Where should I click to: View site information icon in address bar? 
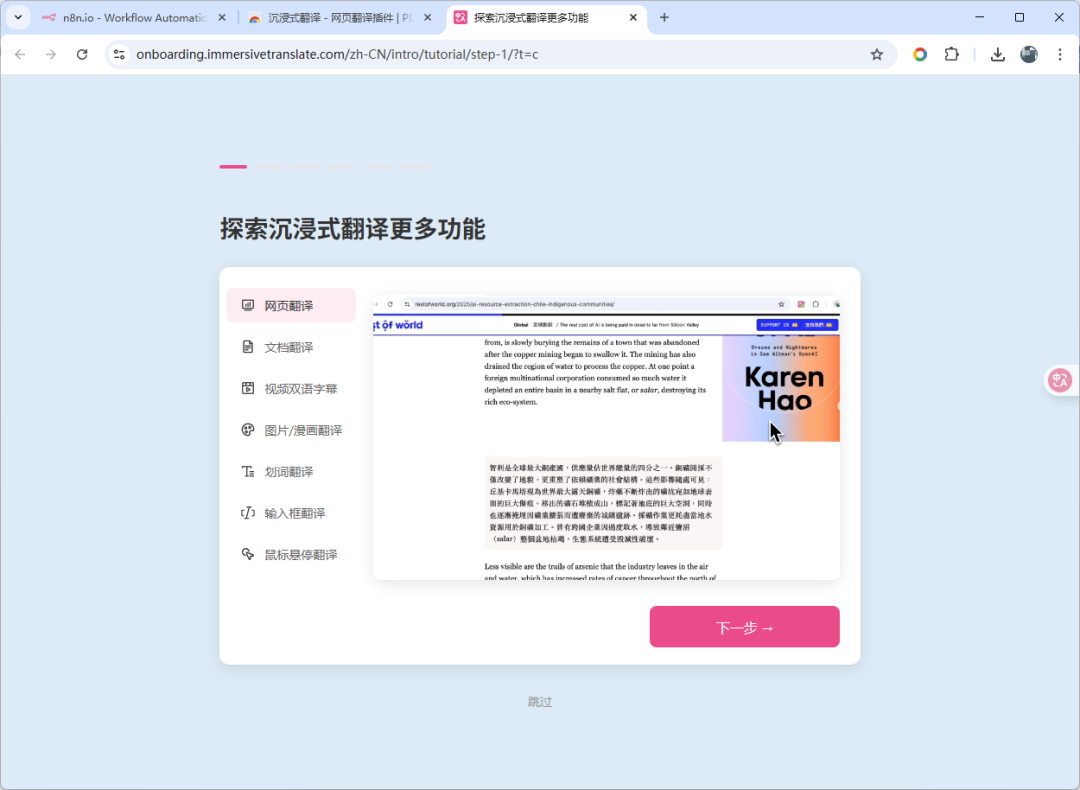pyautogui.click(x=119, y=54)
